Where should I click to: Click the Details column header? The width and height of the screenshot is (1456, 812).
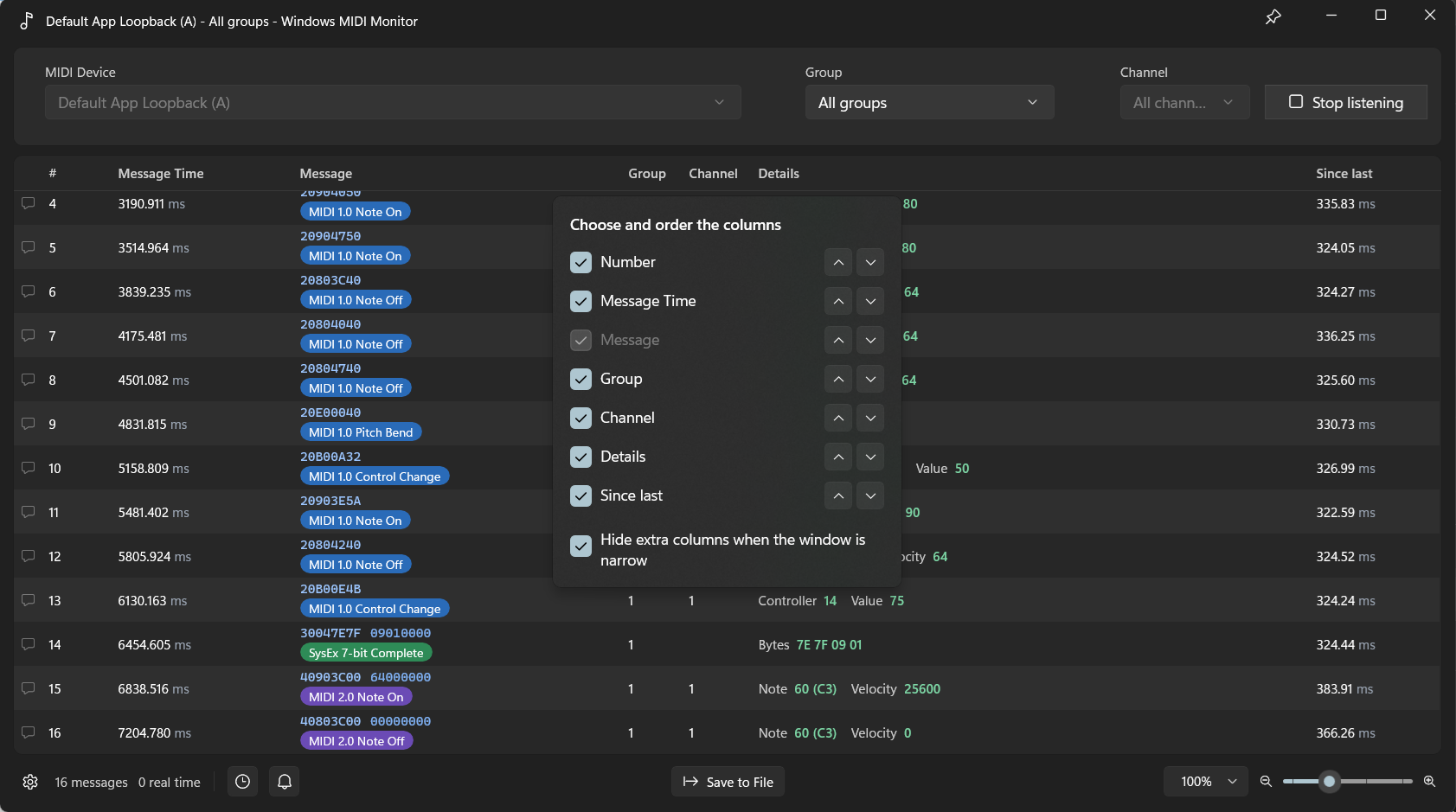tap(779, 174)
